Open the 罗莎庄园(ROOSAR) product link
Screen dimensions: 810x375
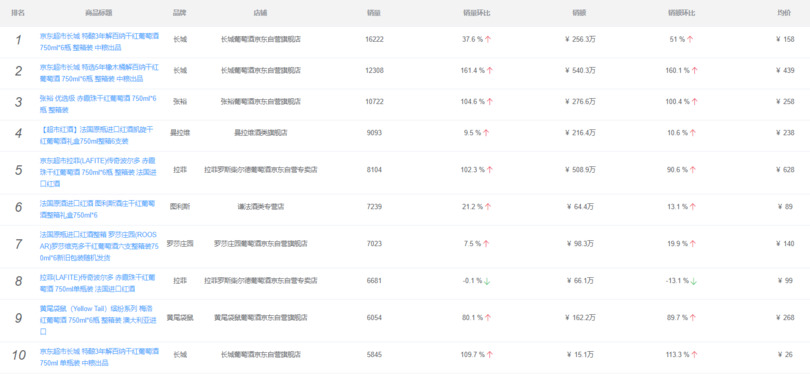[x=99, y=246]
